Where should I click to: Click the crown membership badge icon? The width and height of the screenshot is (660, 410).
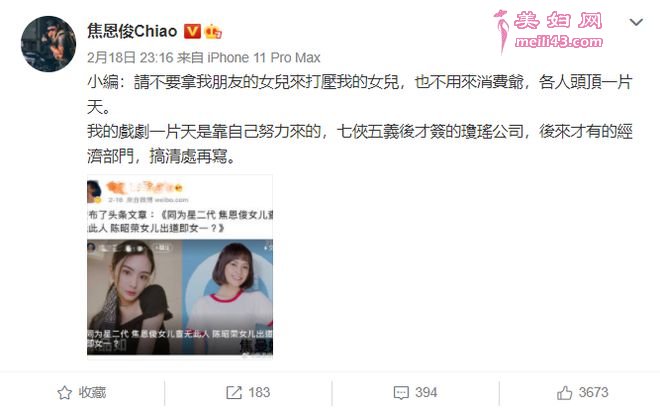pyautogui.click(x=213, y=31)
